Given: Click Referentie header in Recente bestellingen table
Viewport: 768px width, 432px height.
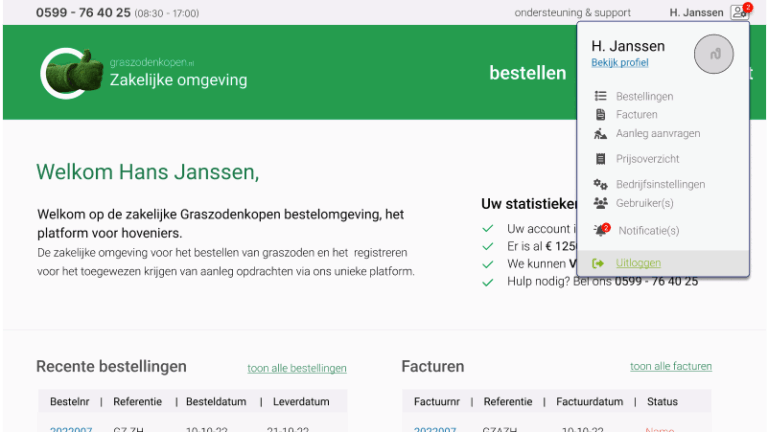Looking at the screenshot, I should pos(137,402).
